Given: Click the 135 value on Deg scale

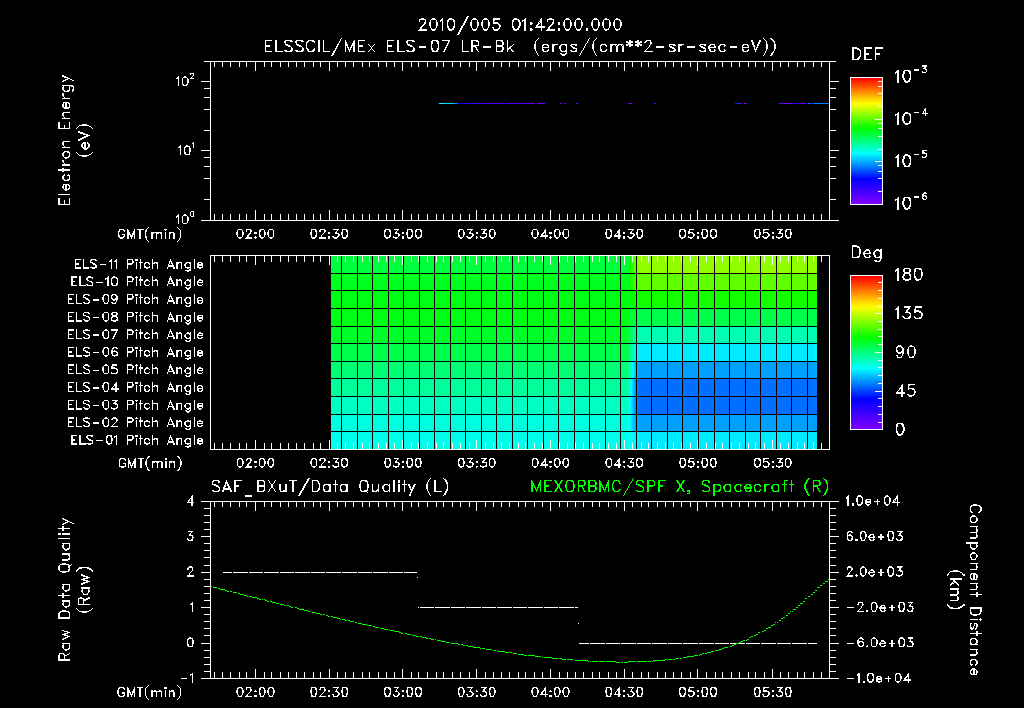Looking at the screenshot, I should [908, 314].
